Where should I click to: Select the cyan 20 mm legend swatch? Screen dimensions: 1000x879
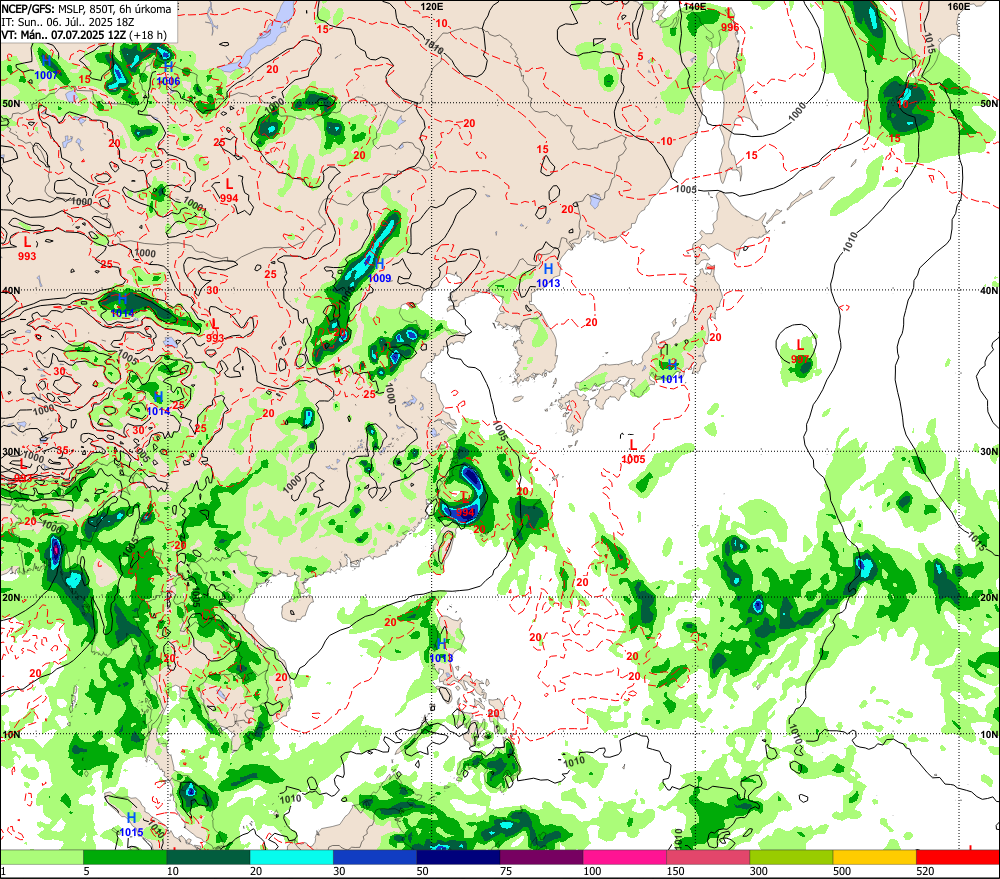coord(291,857)
